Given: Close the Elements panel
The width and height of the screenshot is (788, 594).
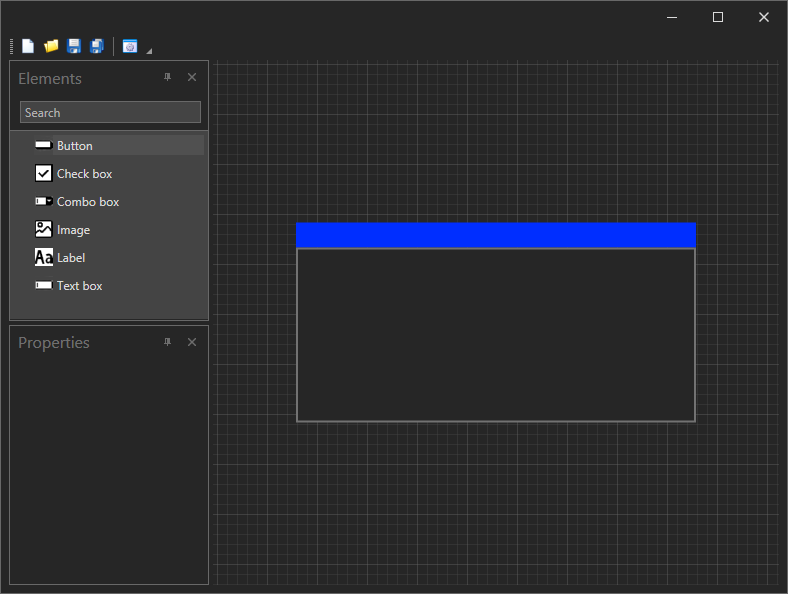Looking at the screenshot, I should (191, 77).
